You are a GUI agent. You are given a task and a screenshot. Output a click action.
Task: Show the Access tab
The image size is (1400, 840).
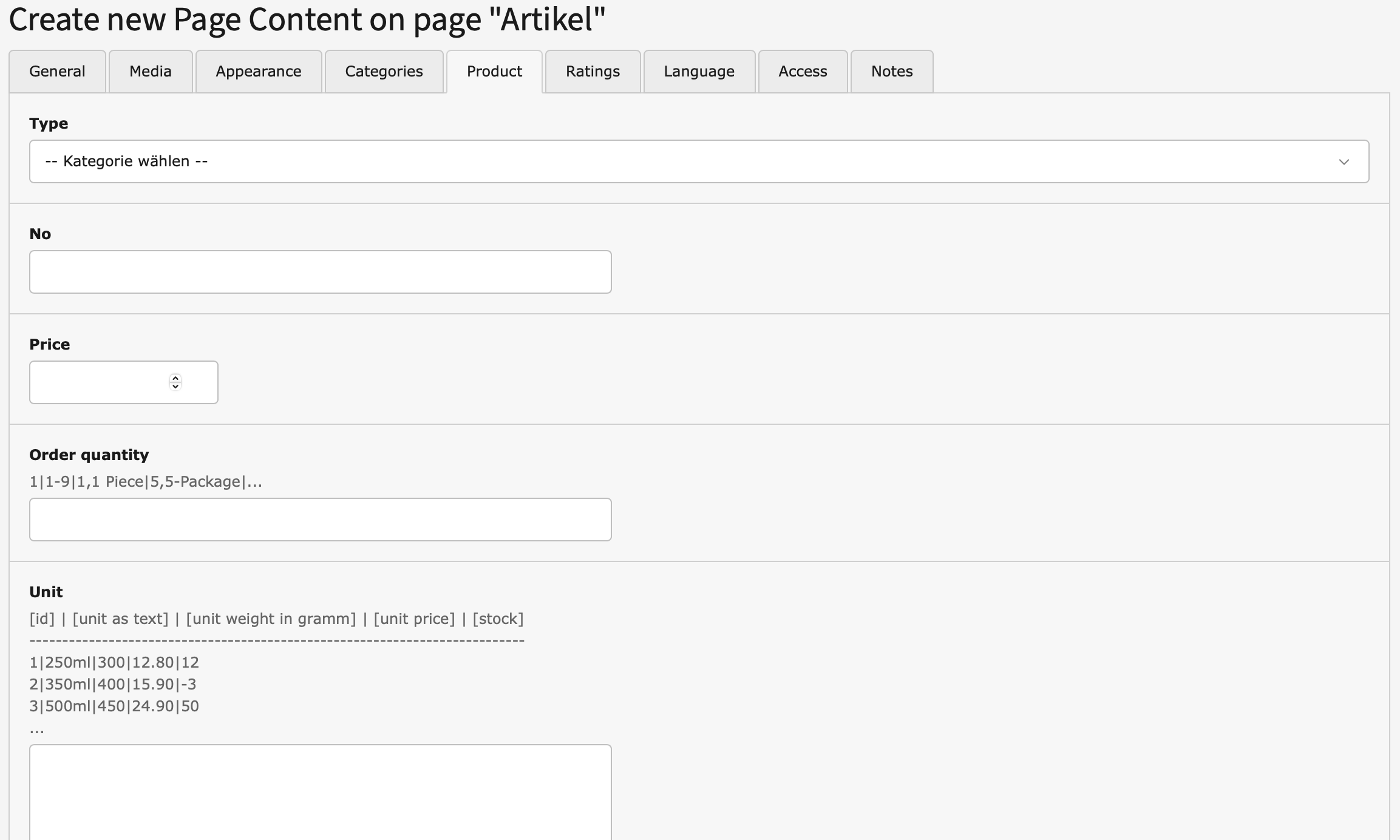pos(803,72)
